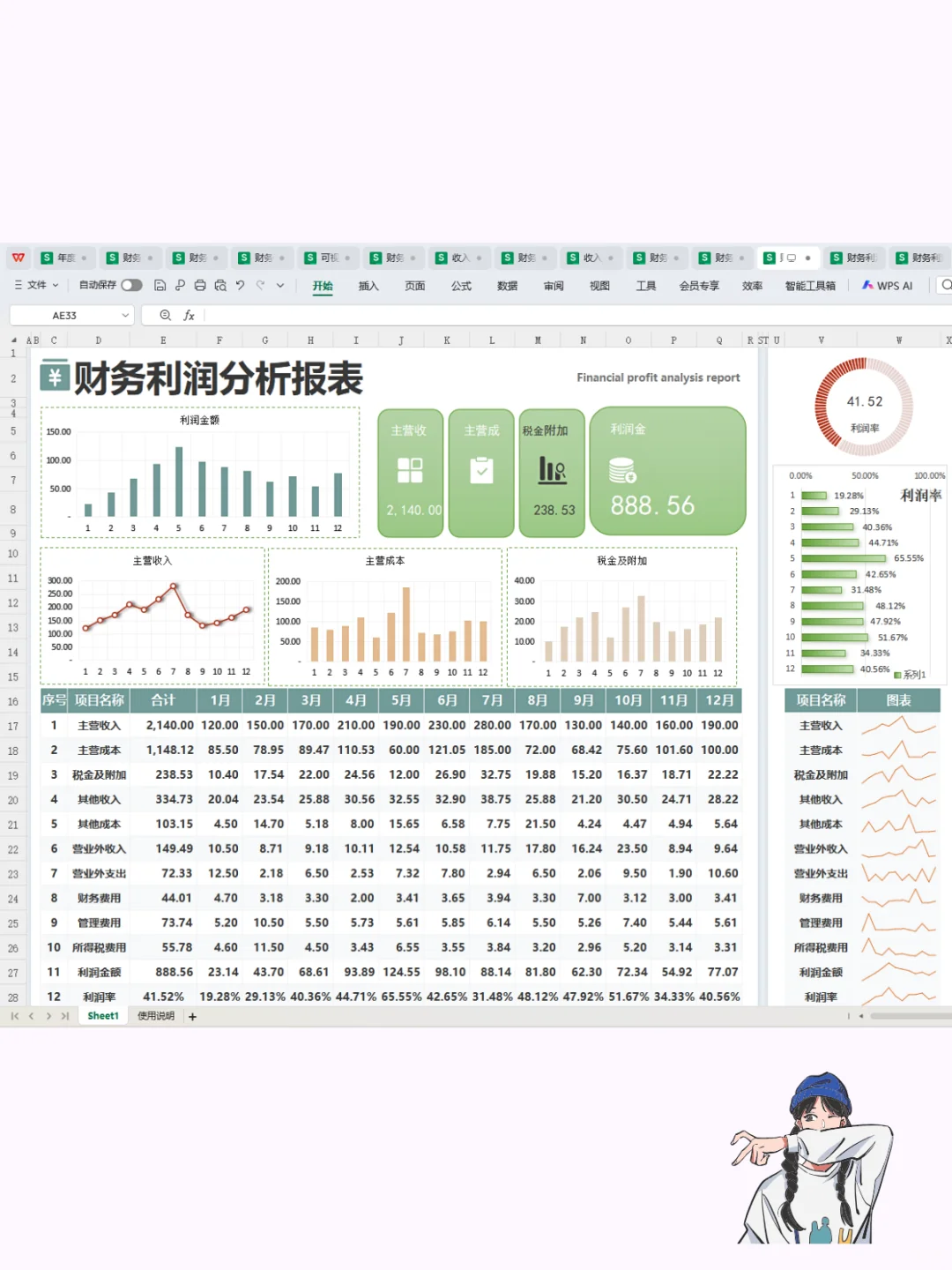This screenshot has height=1270, width=952.
Task: Click the fx insert function icon
Action: pos(188,315)
